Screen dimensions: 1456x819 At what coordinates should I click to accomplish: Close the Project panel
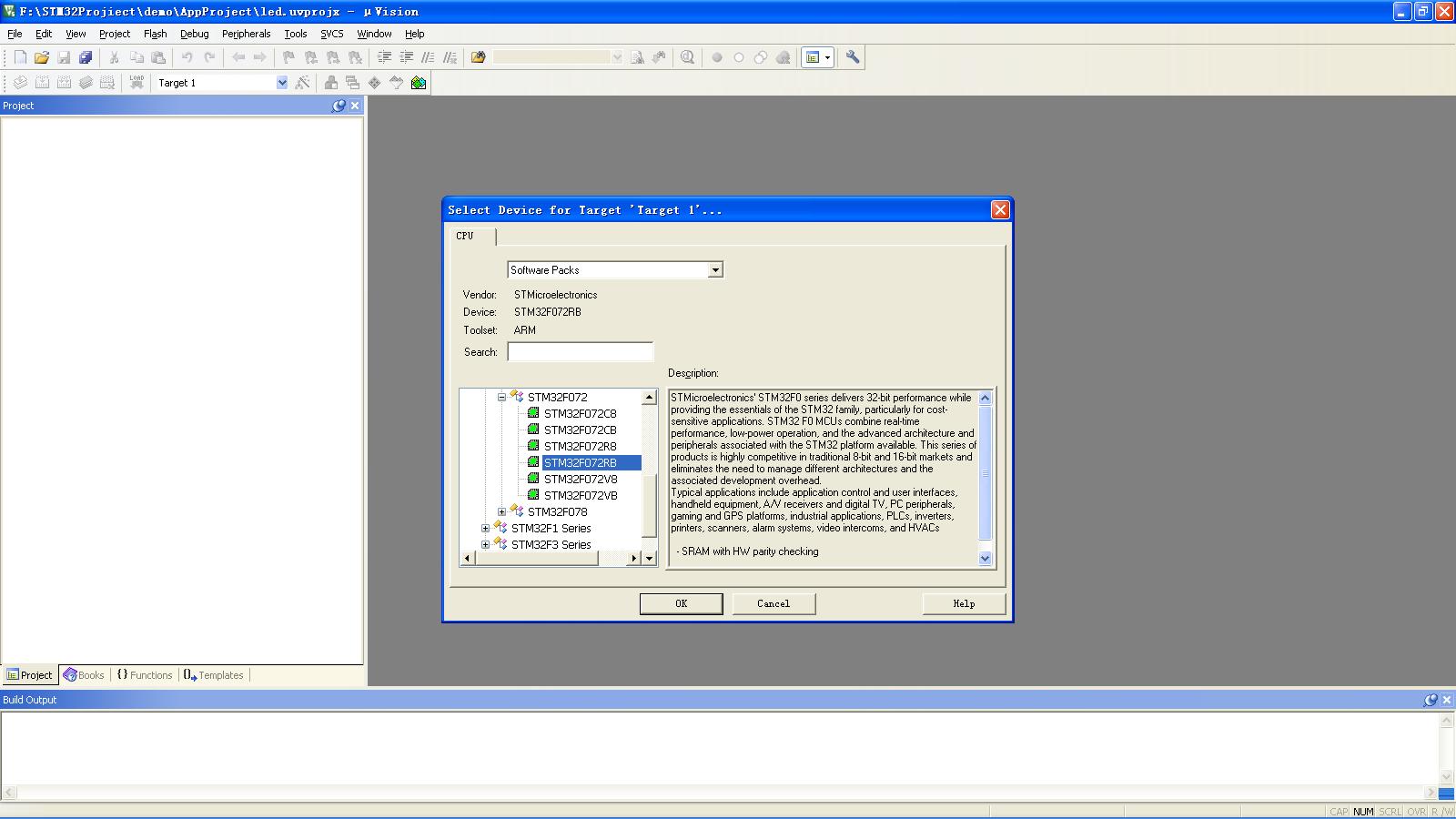(355, 106)
